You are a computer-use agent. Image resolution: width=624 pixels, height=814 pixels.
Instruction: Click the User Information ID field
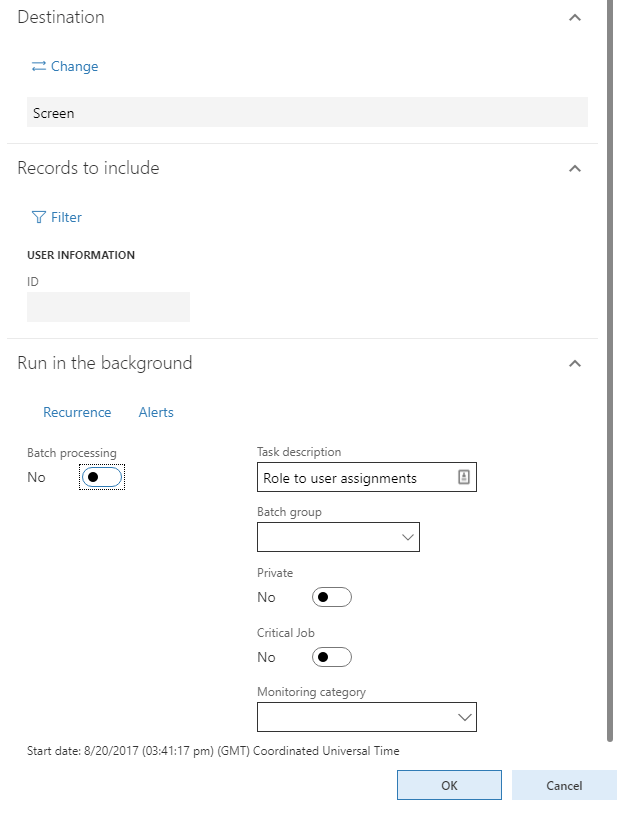(x=108, y=307)
